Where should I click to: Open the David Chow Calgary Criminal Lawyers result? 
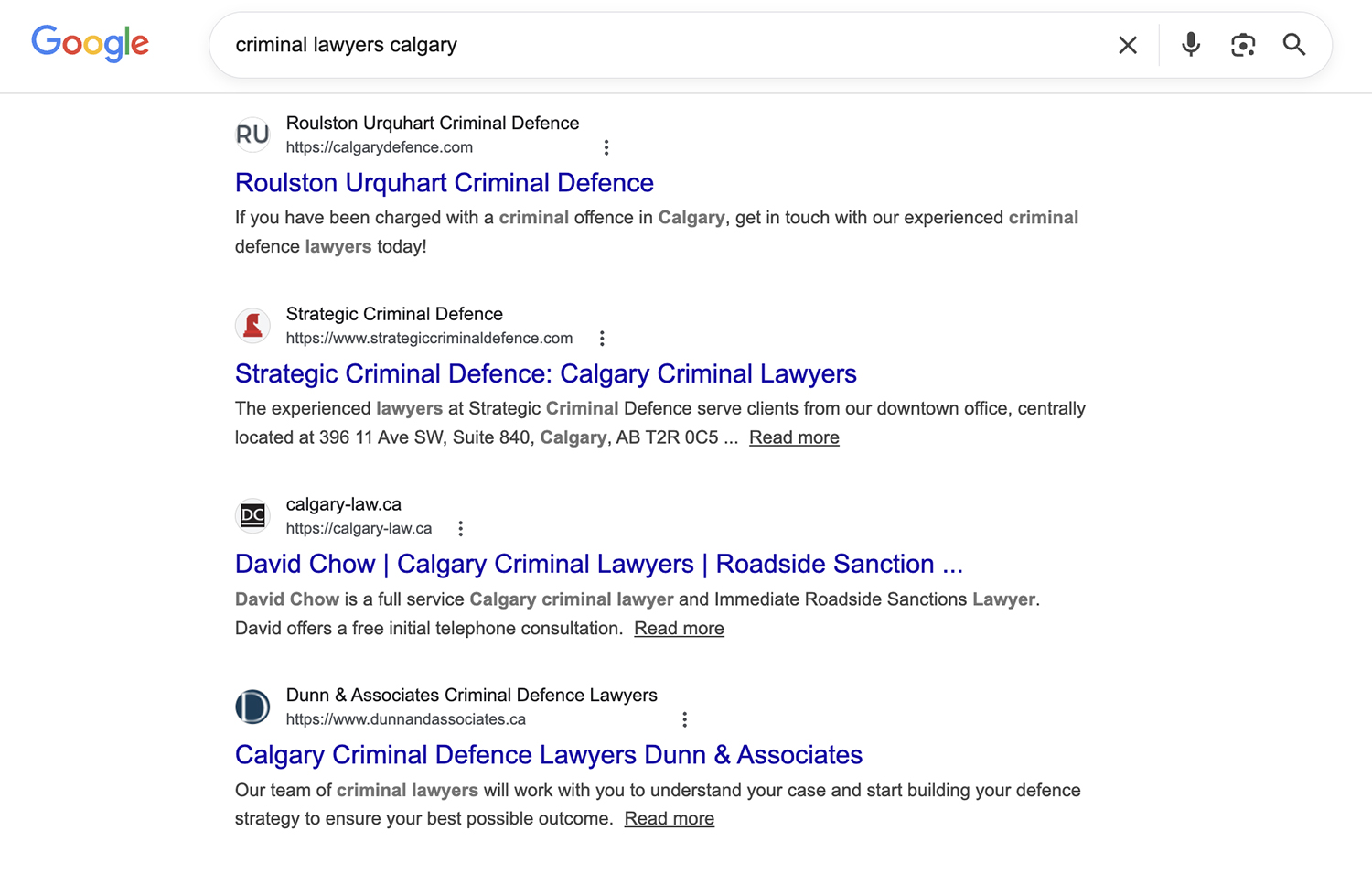(598, 564)
